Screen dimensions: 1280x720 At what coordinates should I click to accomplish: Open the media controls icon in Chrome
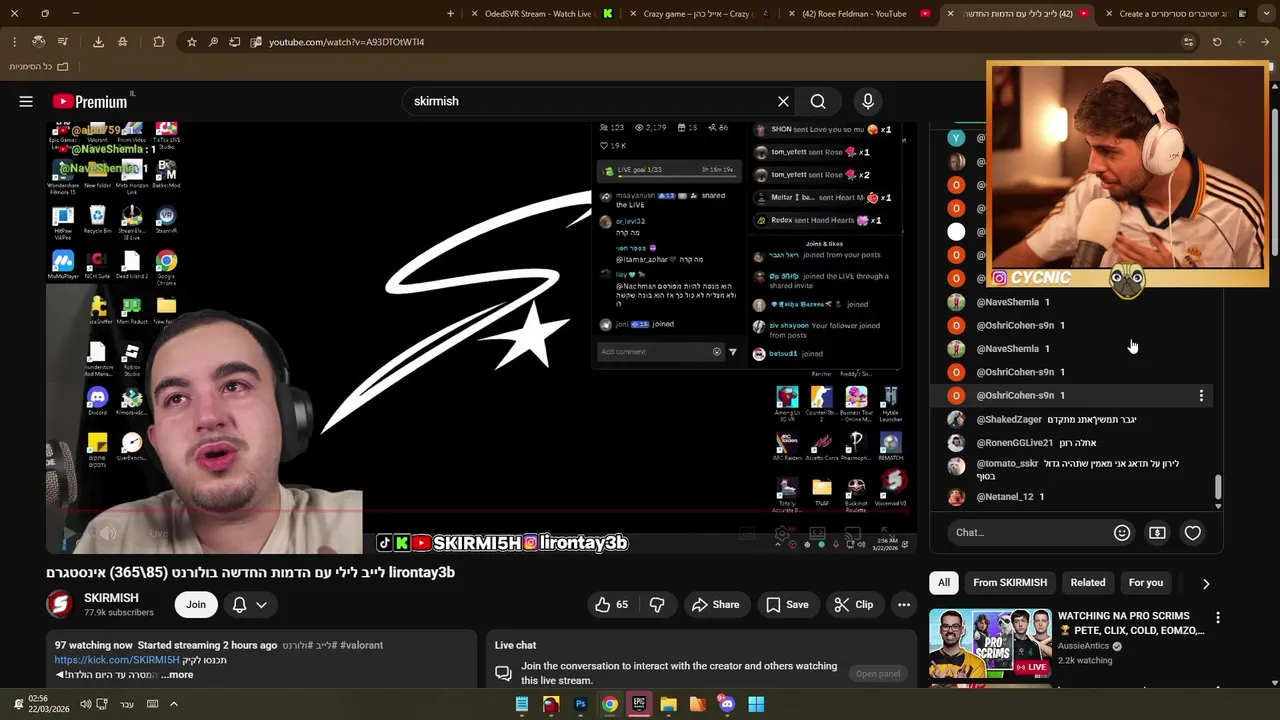(62, 42)
